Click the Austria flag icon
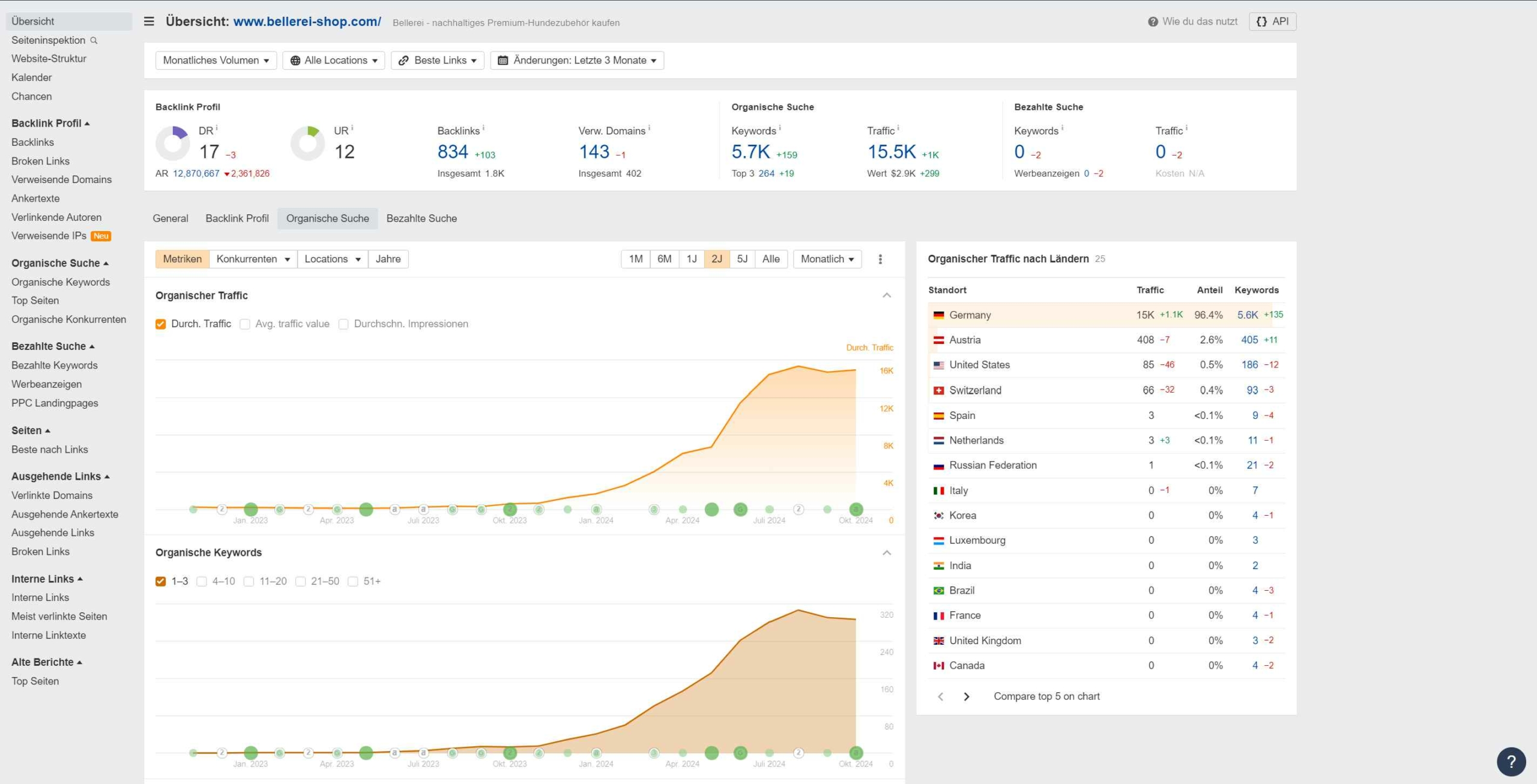The width and height of the screenshot is (1537, 784). 938,340
